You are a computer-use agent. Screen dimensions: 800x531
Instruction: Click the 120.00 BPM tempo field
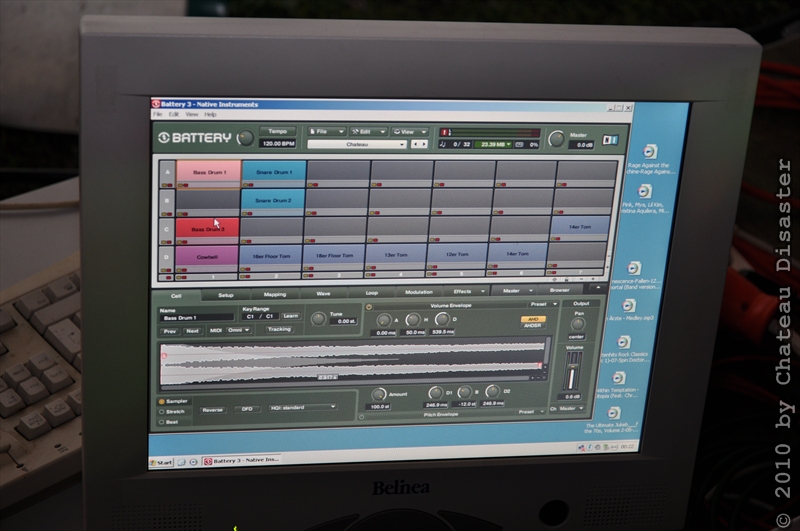tap(278, 144)
